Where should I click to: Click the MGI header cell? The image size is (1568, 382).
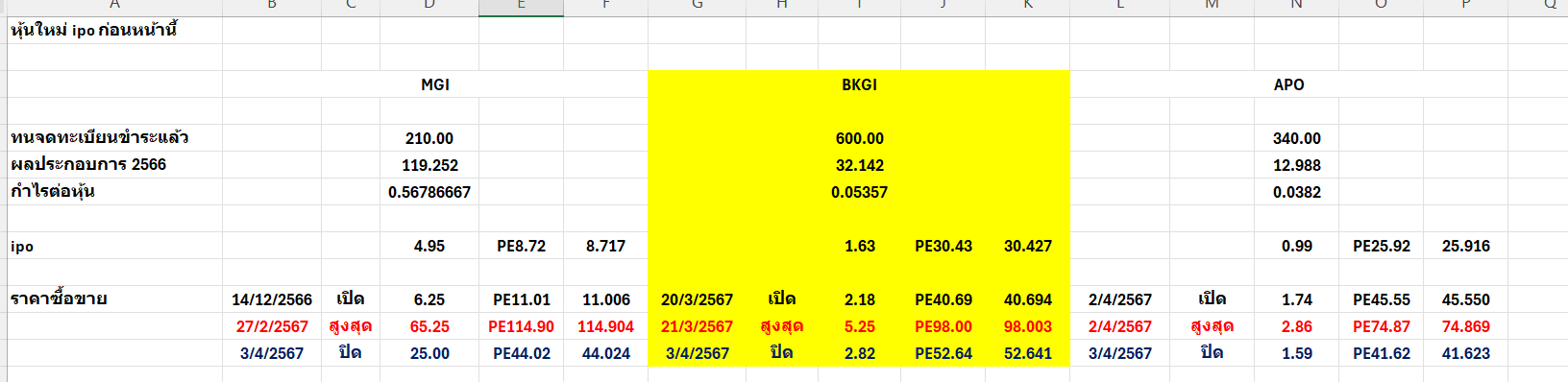pos(435,84)
